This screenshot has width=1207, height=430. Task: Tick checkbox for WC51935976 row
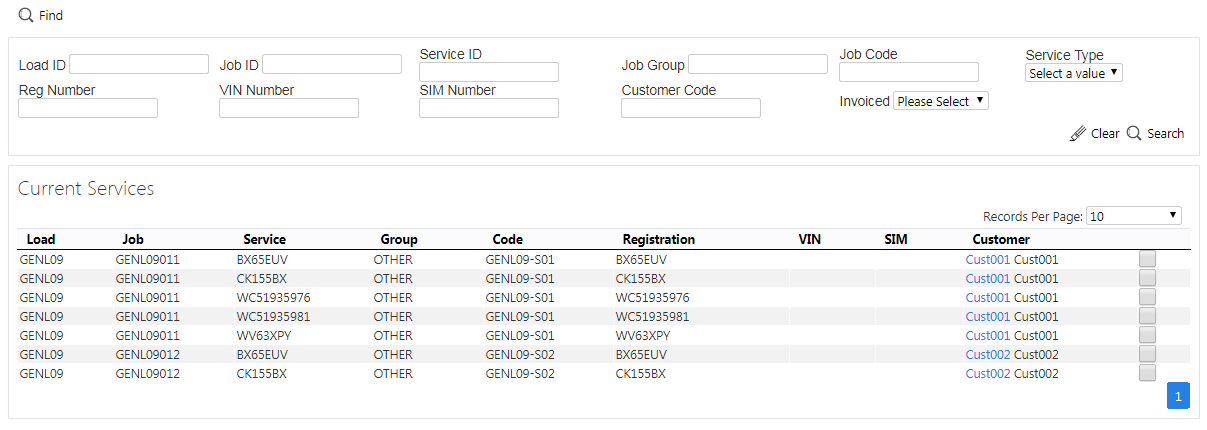click(1147, 297)
